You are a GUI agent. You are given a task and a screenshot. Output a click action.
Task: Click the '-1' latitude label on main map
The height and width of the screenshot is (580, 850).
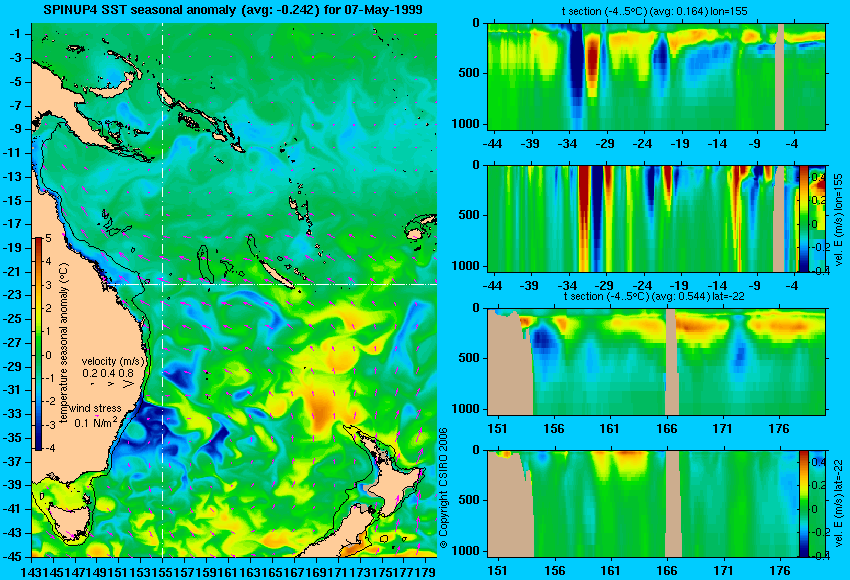click(x=15, y=34)
